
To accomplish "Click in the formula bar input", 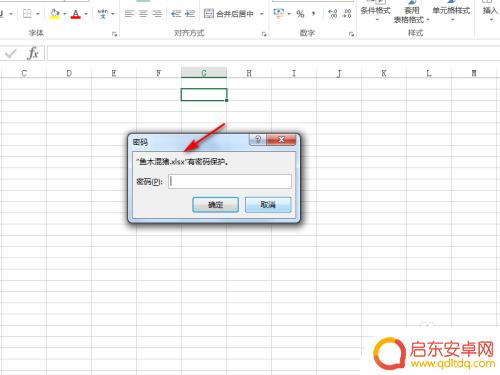I will (273, 53).
